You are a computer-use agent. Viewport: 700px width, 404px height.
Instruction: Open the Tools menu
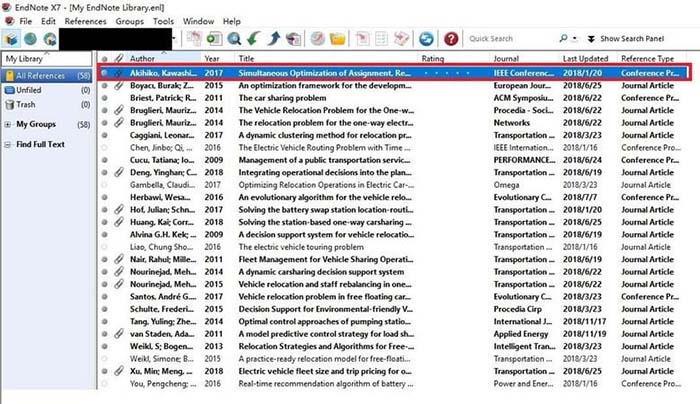(x=163, y=20)
